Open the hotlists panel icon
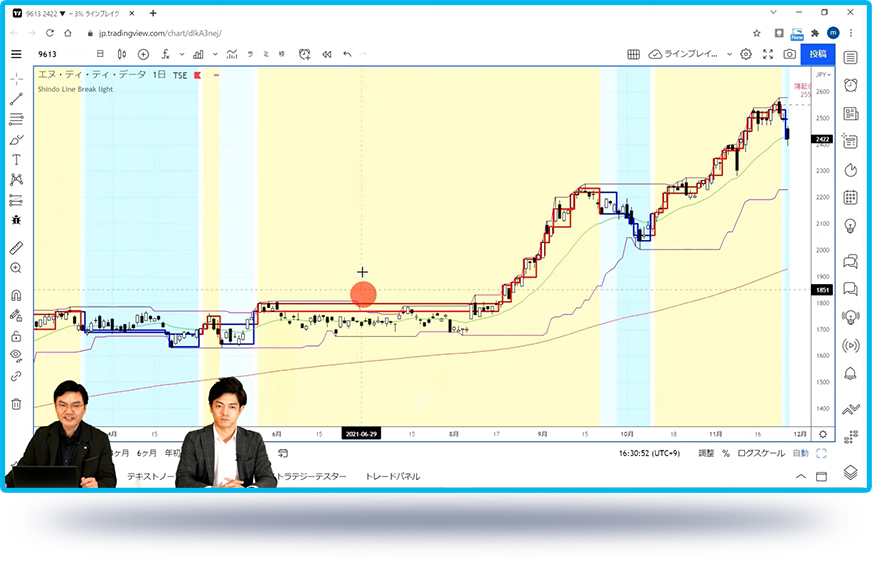The height and width of the screenshot is (561, 872). (x=850, y=170)
